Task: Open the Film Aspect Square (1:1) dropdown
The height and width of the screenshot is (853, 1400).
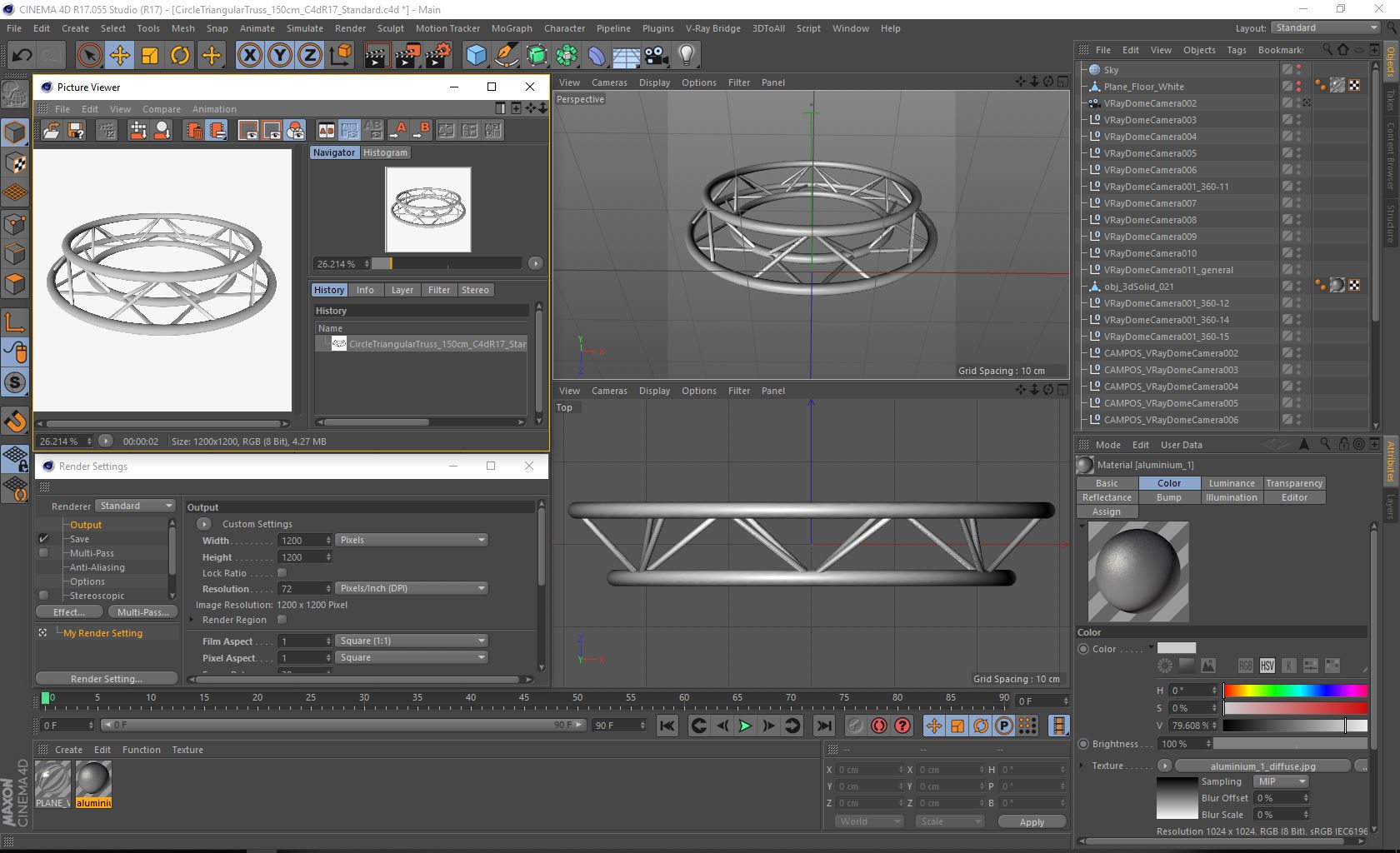Action: tap(411, 641)
